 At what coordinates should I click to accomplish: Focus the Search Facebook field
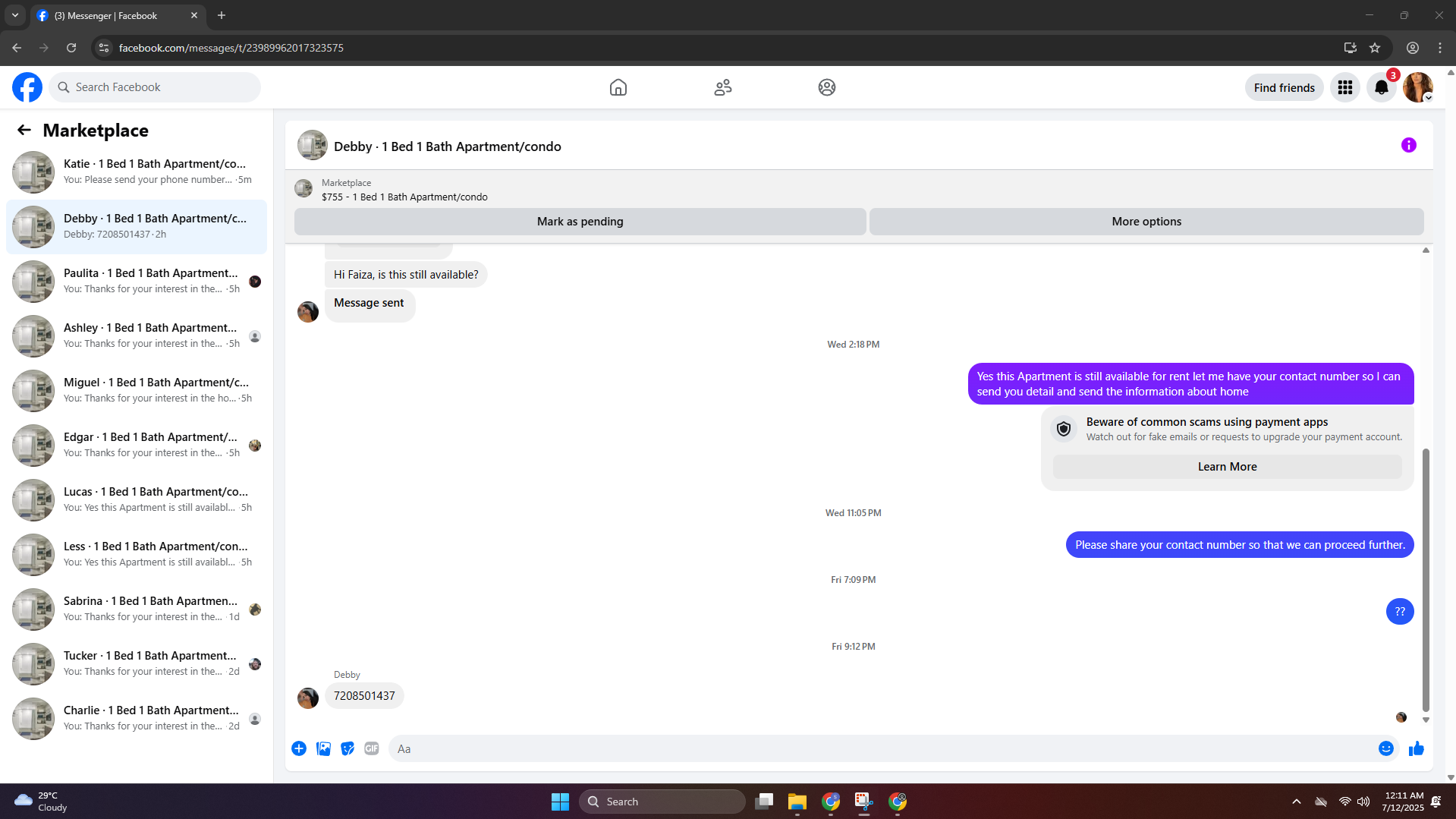(x=155, y=87)
